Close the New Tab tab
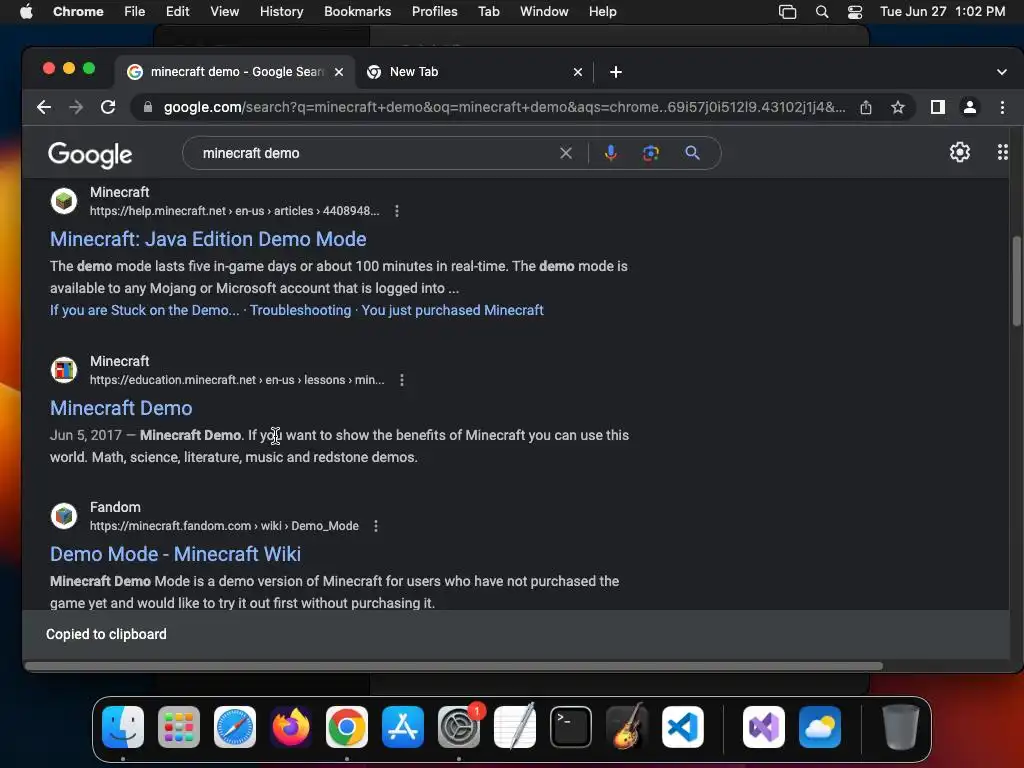Image resolution: width=1024 pixels, height=768 pixels. [578, 72]
